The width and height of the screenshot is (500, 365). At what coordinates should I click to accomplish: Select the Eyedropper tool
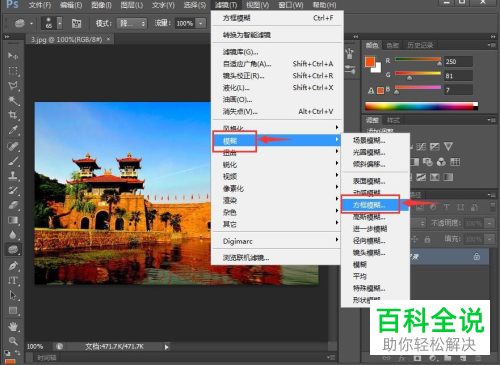(x=13, y=130)
